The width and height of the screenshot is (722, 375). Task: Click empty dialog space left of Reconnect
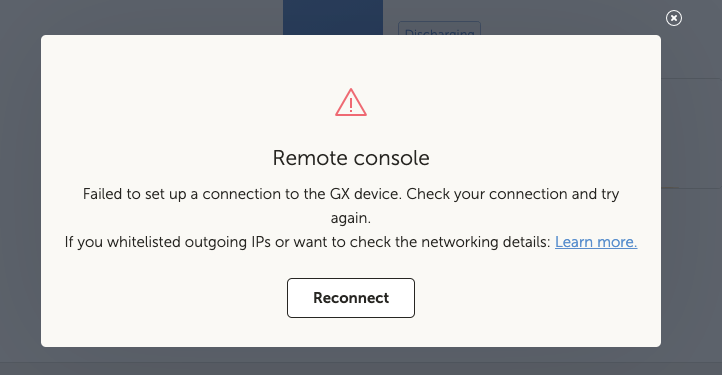[x=164, y=298]
